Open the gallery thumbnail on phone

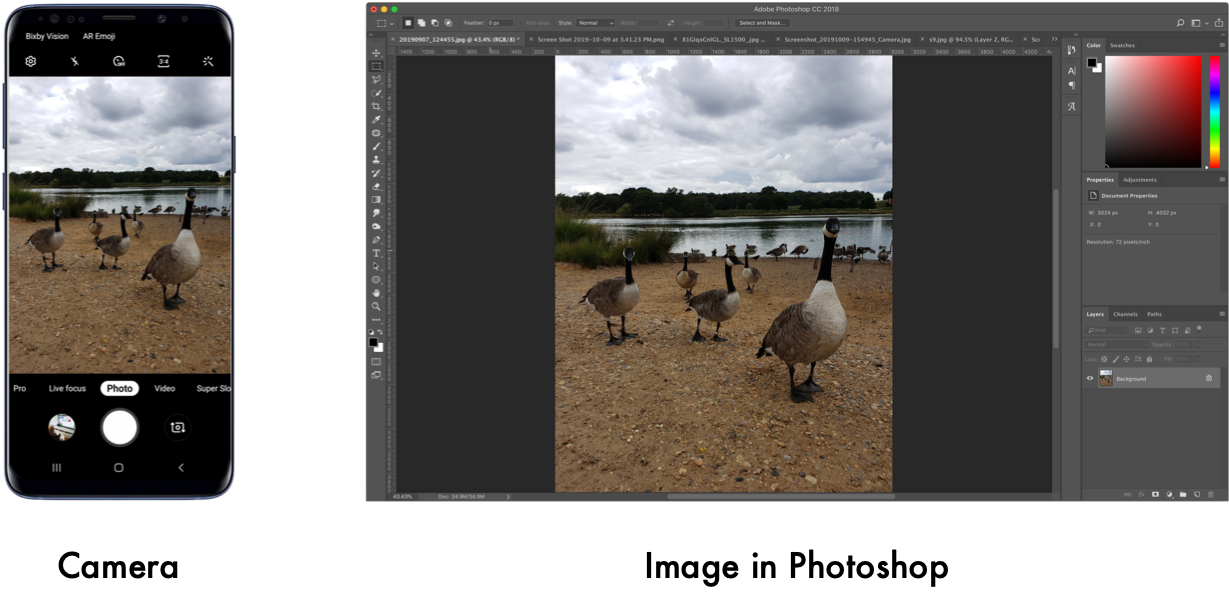pyautogui.click(x=61, y=427)
